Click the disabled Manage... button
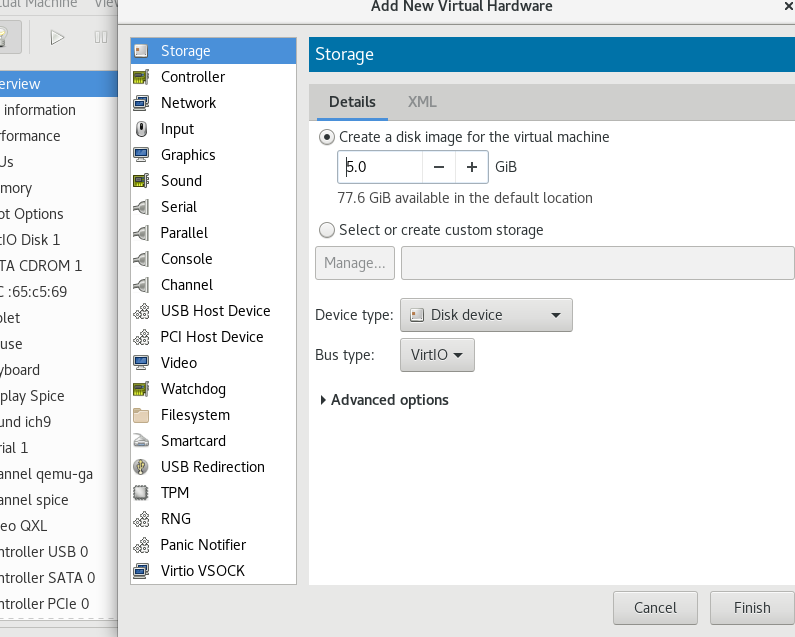The height and width of the screenshot is (637, 795). 355,263
